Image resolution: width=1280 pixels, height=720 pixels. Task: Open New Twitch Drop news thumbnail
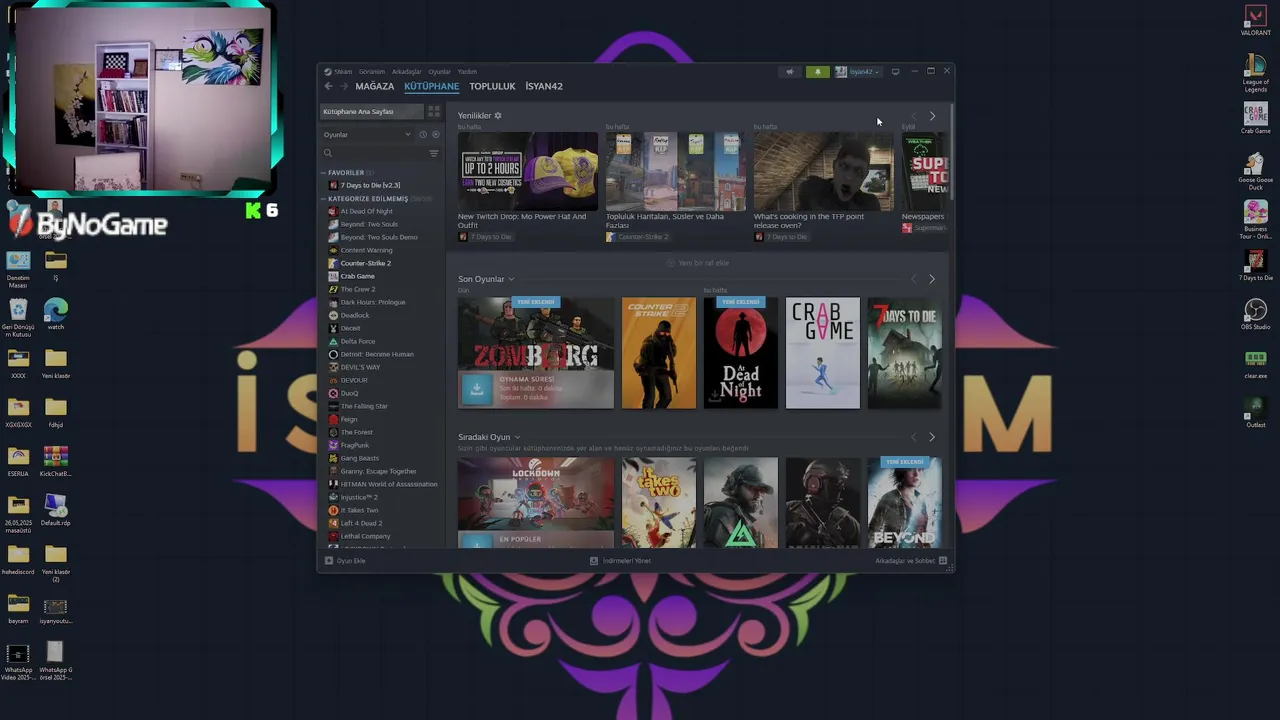[x=528, y=171]
